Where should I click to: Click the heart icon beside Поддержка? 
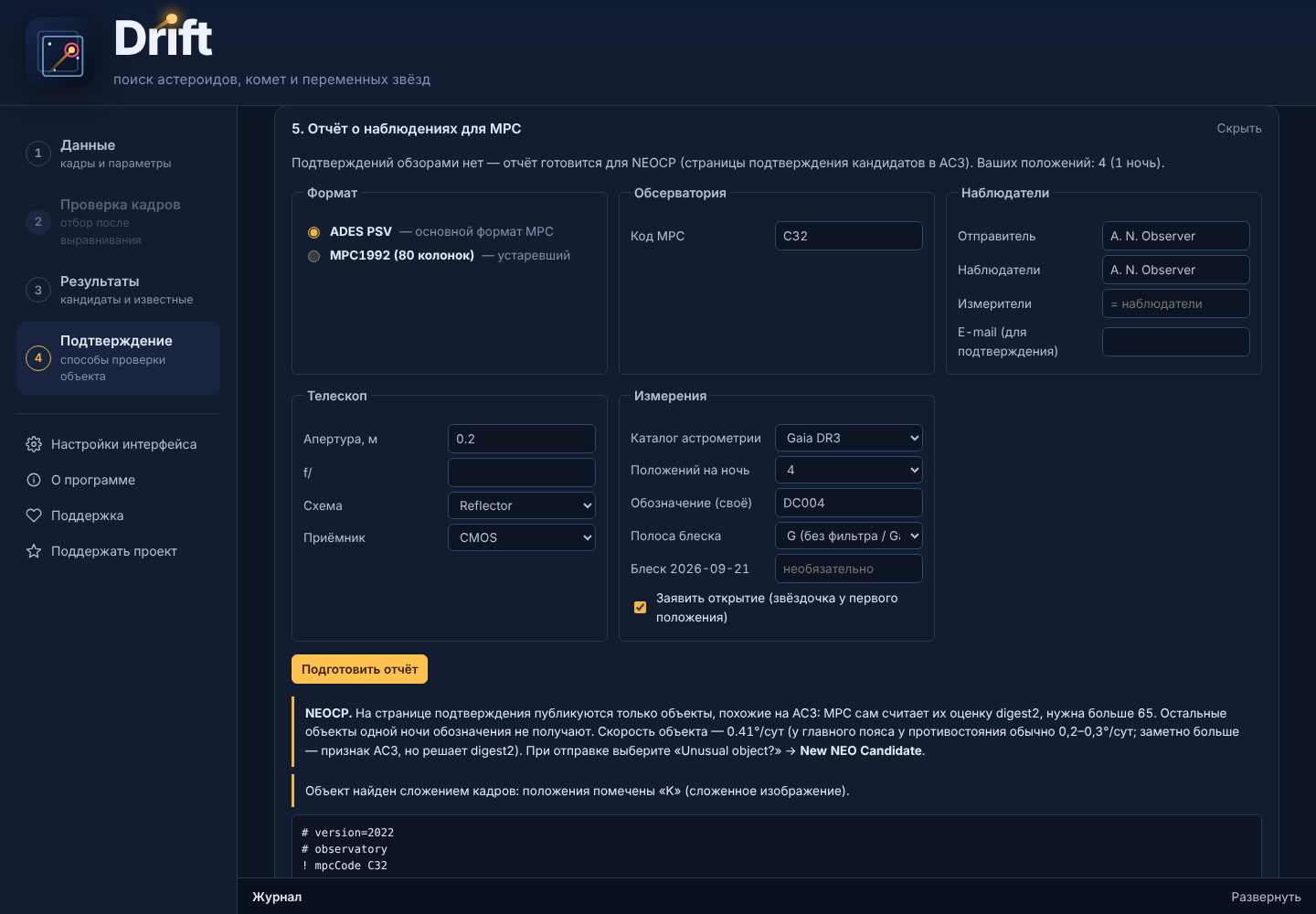[x=34, y=515]
